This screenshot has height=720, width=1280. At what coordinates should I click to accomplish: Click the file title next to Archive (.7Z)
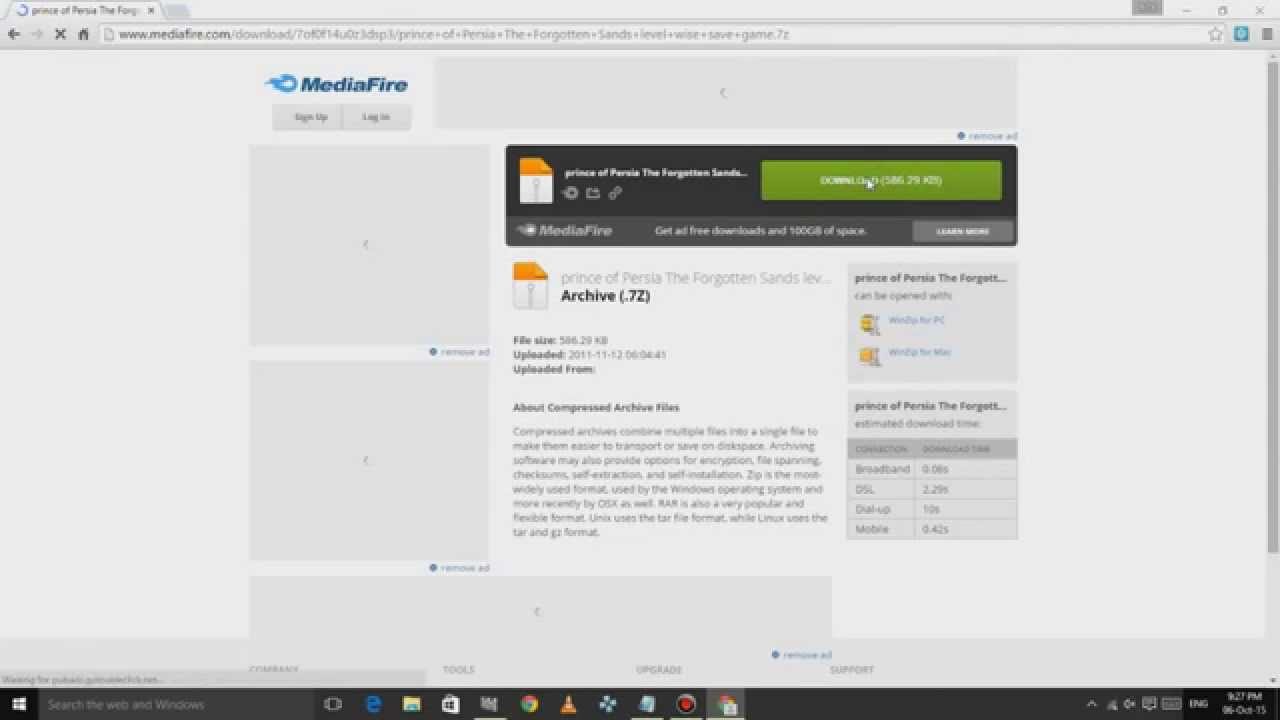696,278
